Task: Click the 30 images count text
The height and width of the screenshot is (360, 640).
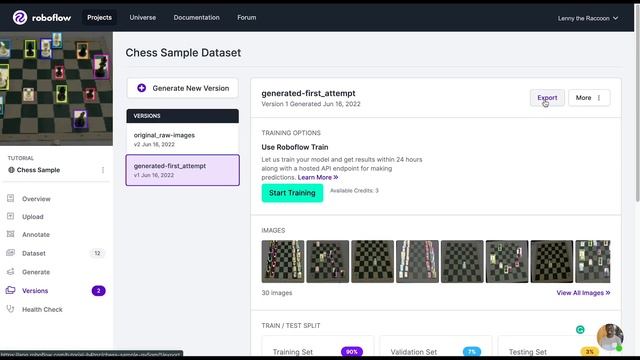Action: (x=277, y=293)
